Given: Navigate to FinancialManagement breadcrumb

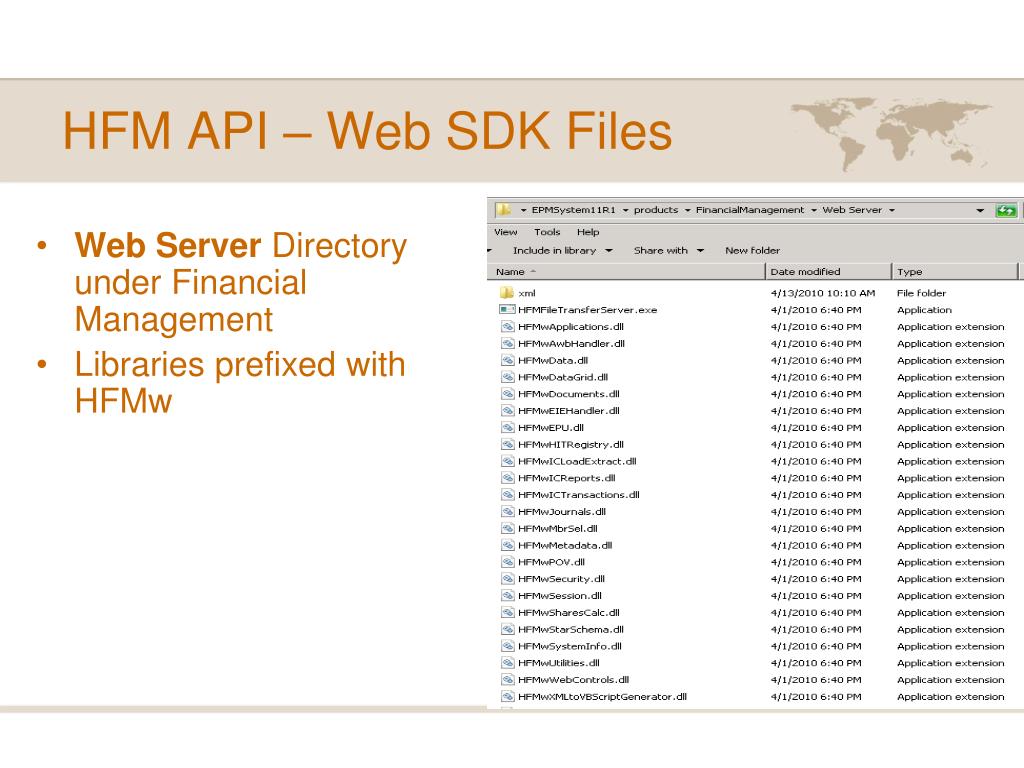Looking at the screenshot, I should coord(750,210).
